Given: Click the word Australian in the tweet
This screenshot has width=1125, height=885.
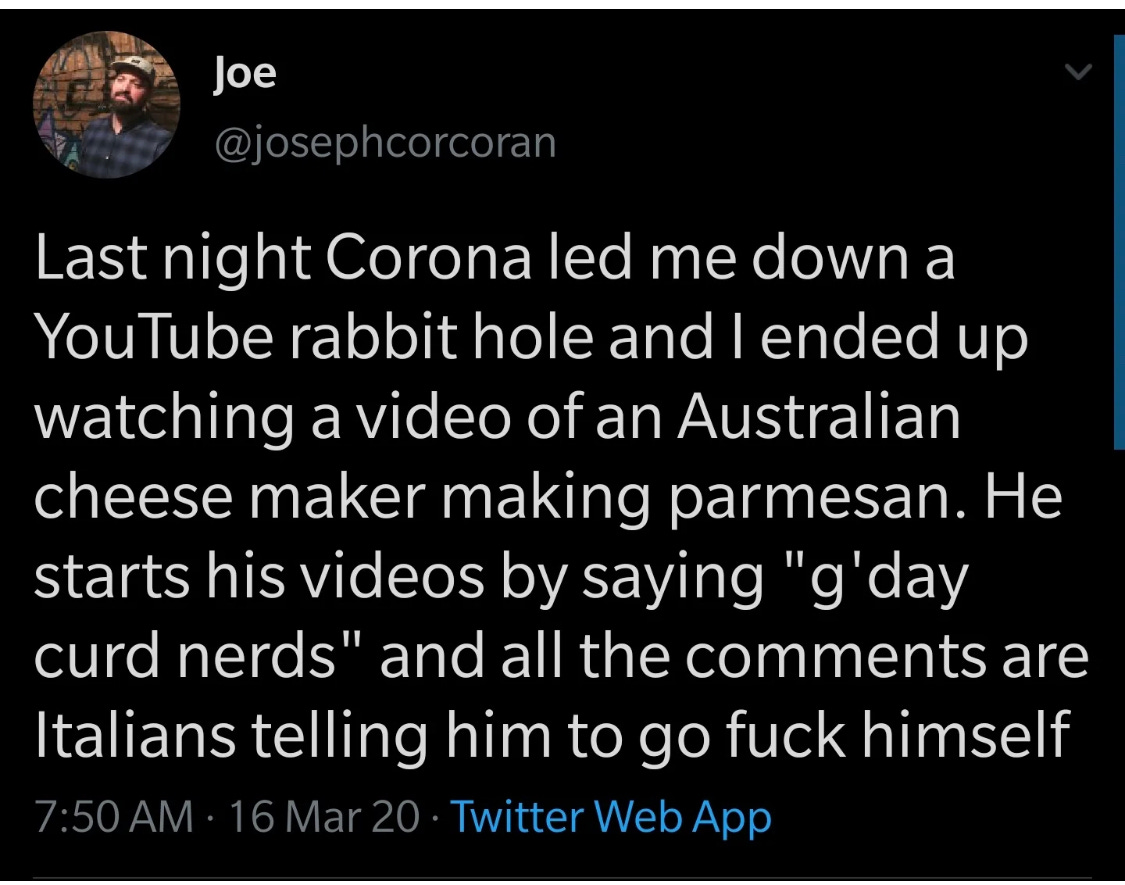Looking at the screenshot, I should click(x=819, y=416).
